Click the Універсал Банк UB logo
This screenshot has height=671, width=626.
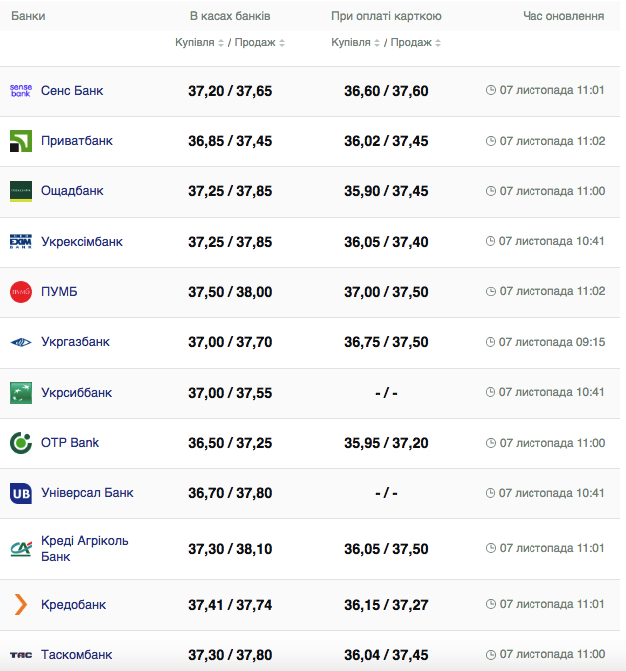21,493
